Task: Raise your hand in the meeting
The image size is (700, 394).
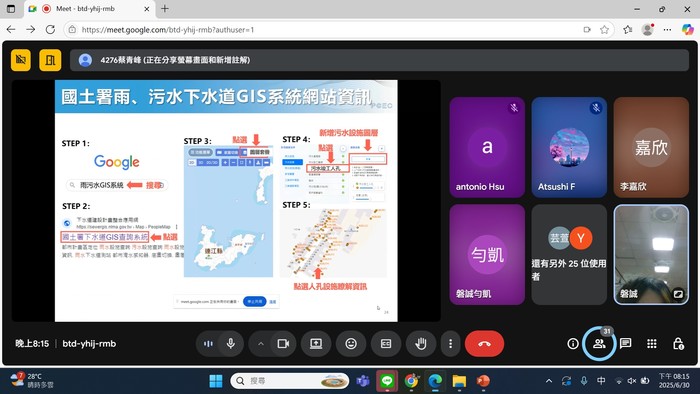Action: click(421, 344)
